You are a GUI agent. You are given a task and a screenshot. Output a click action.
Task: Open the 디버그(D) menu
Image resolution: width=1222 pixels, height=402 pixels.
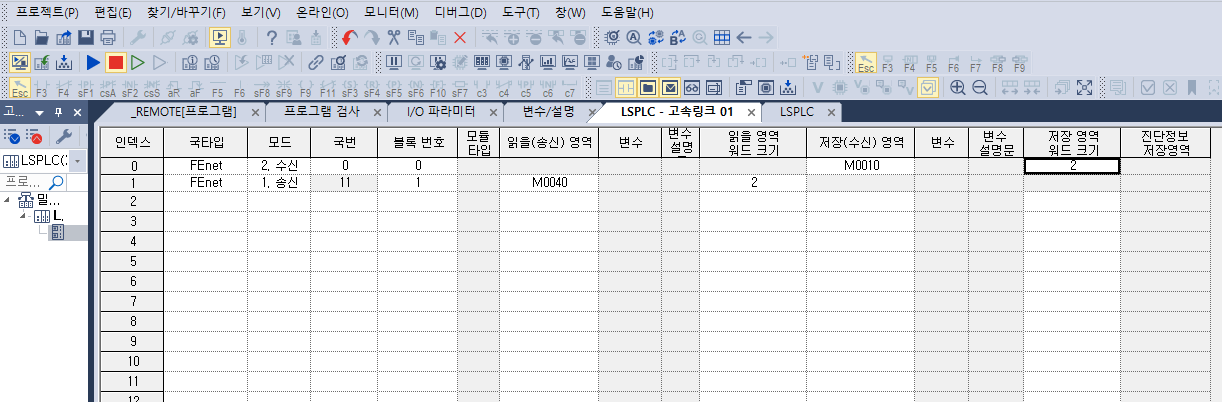(x=461, y=13)
